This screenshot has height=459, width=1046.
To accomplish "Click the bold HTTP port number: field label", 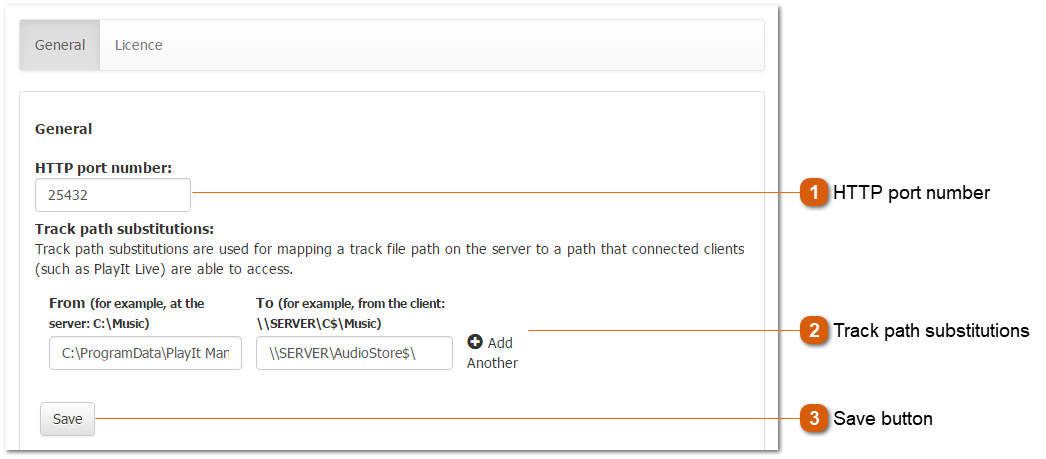I will tap(103, 168).
